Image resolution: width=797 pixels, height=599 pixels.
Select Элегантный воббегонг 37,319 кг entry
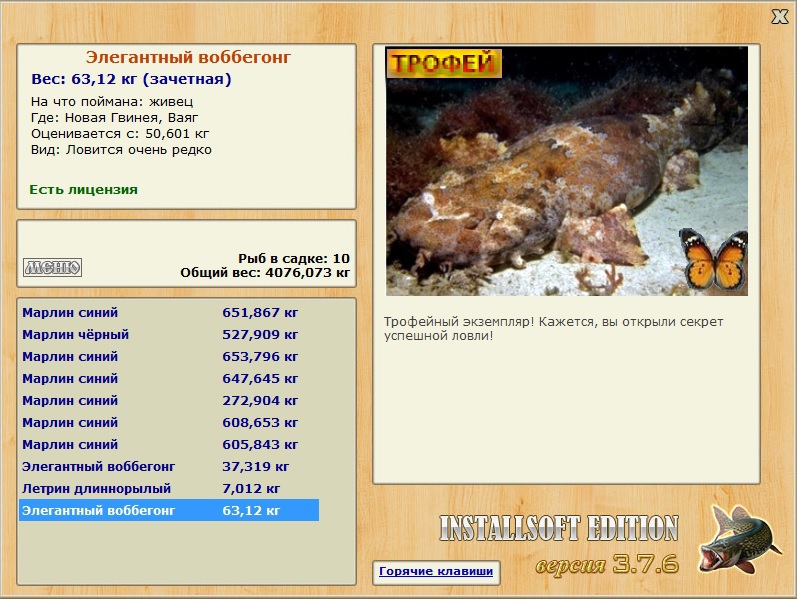click(x=169, y=466)
